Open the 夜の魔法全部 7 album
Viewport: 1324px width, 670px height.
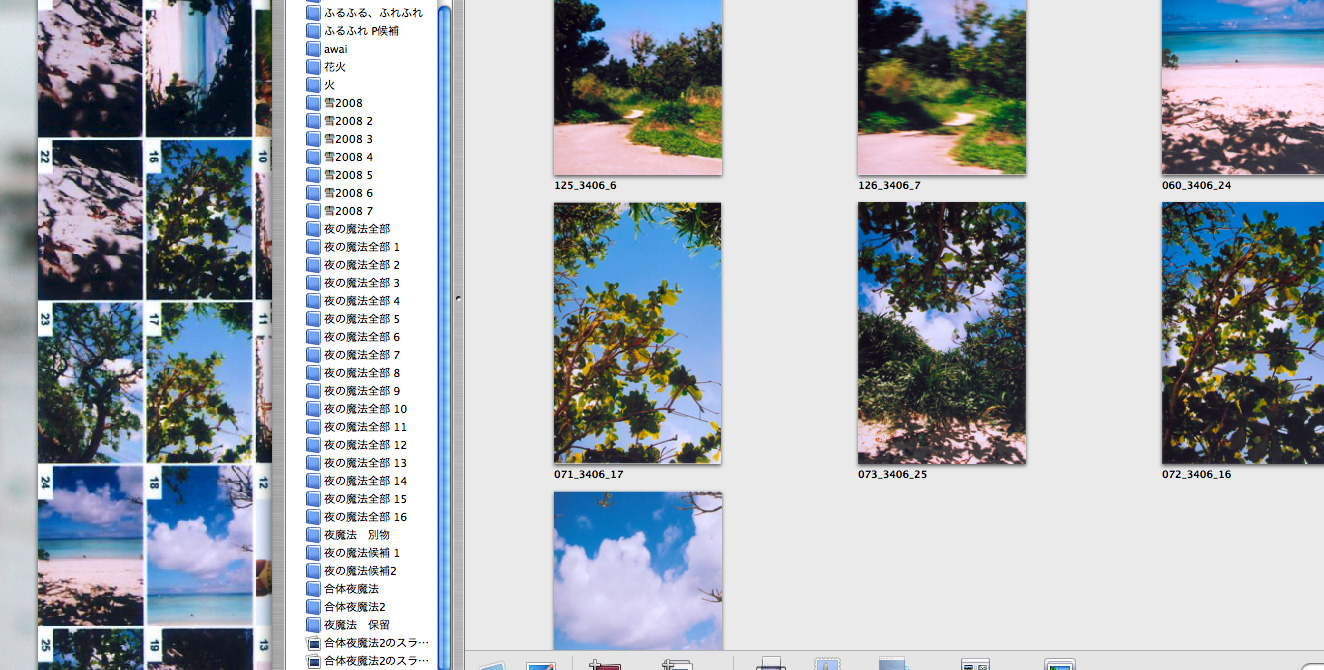coord(362,355)
